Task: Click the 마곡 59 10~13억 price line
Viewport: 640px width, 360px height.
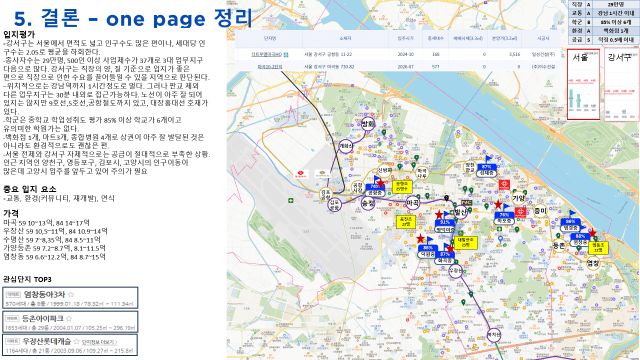Action: click(46, 223)
